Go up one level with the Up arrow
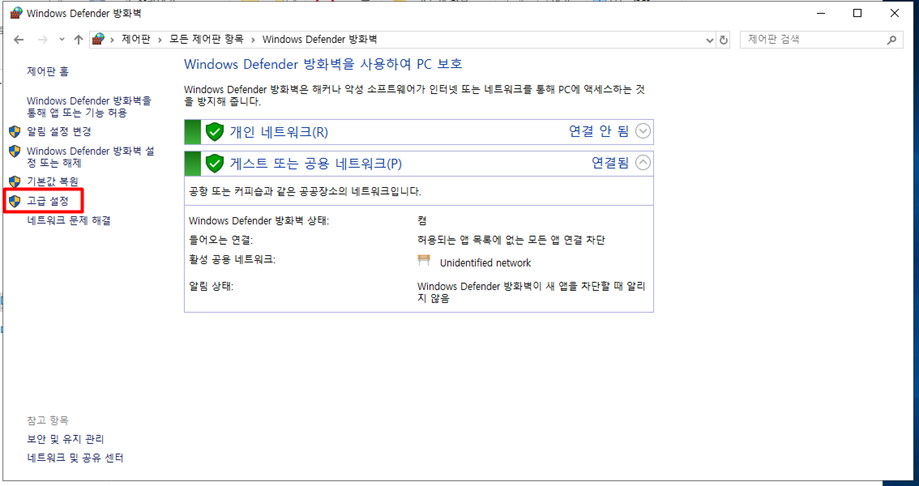 pyautogui.click(x=79, y=40)
